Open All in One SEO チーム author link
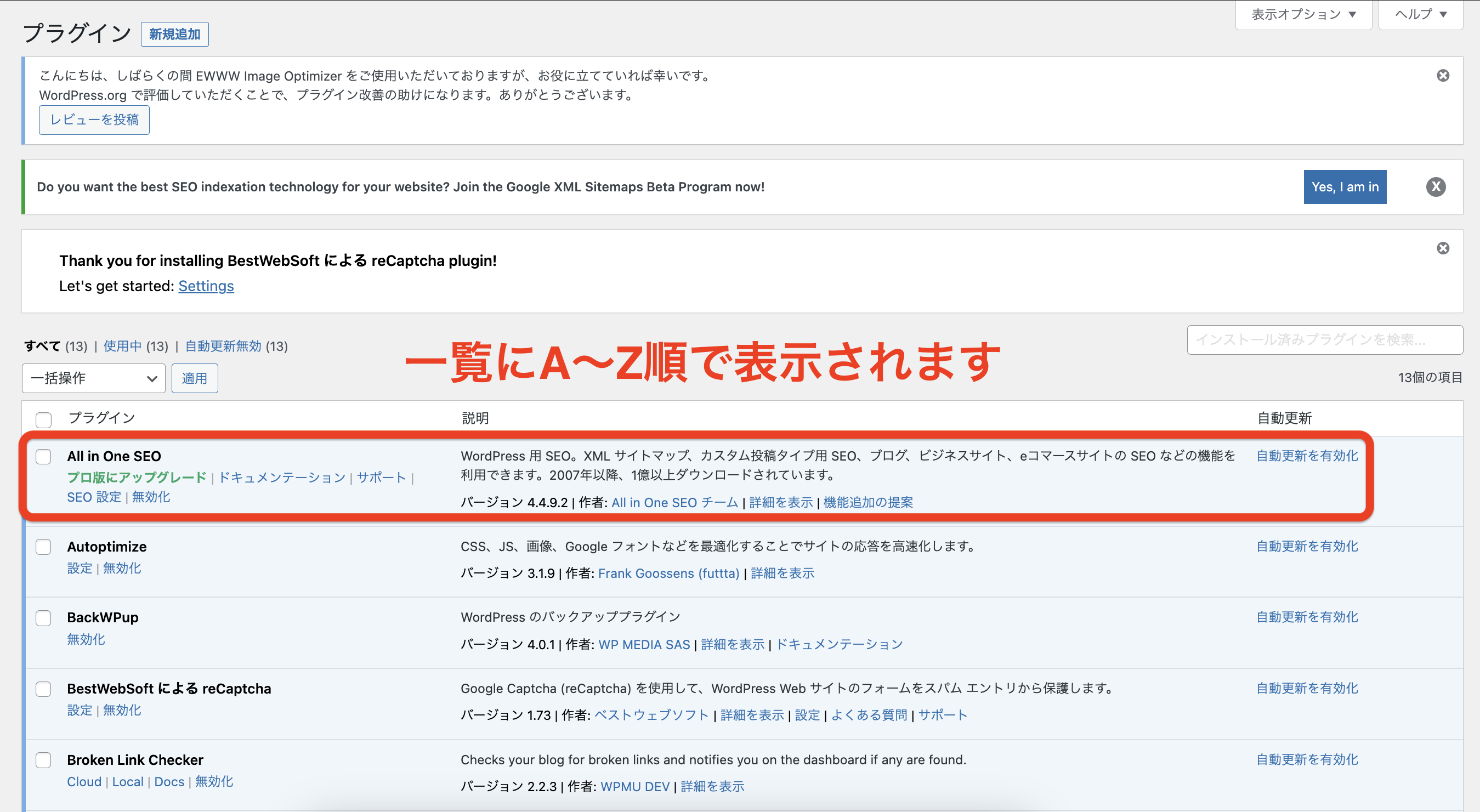Viewport: 1480px width, 812px height. [x=674, y=502]
